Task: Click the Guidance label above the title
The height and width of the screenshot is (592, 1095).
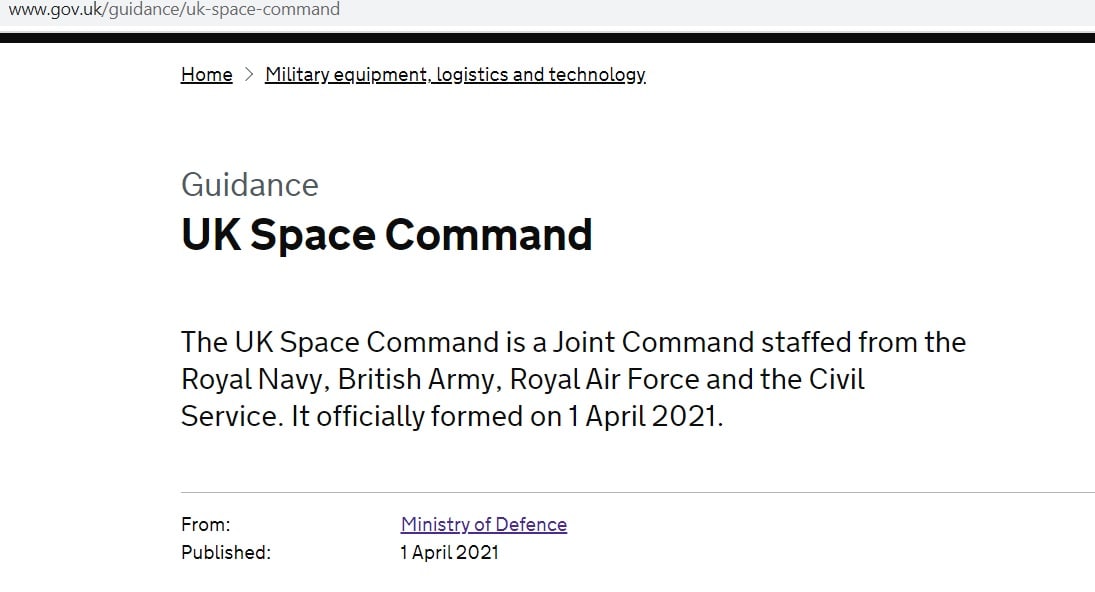Action: point(249,185)
